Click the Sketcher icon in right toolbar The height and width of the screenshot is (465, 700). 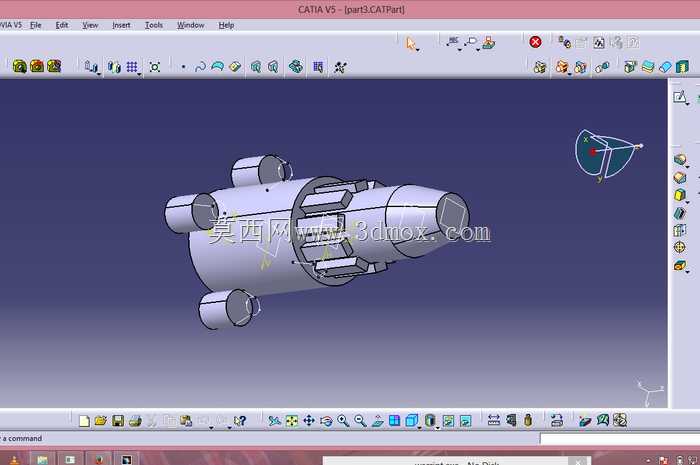[679, 97]
